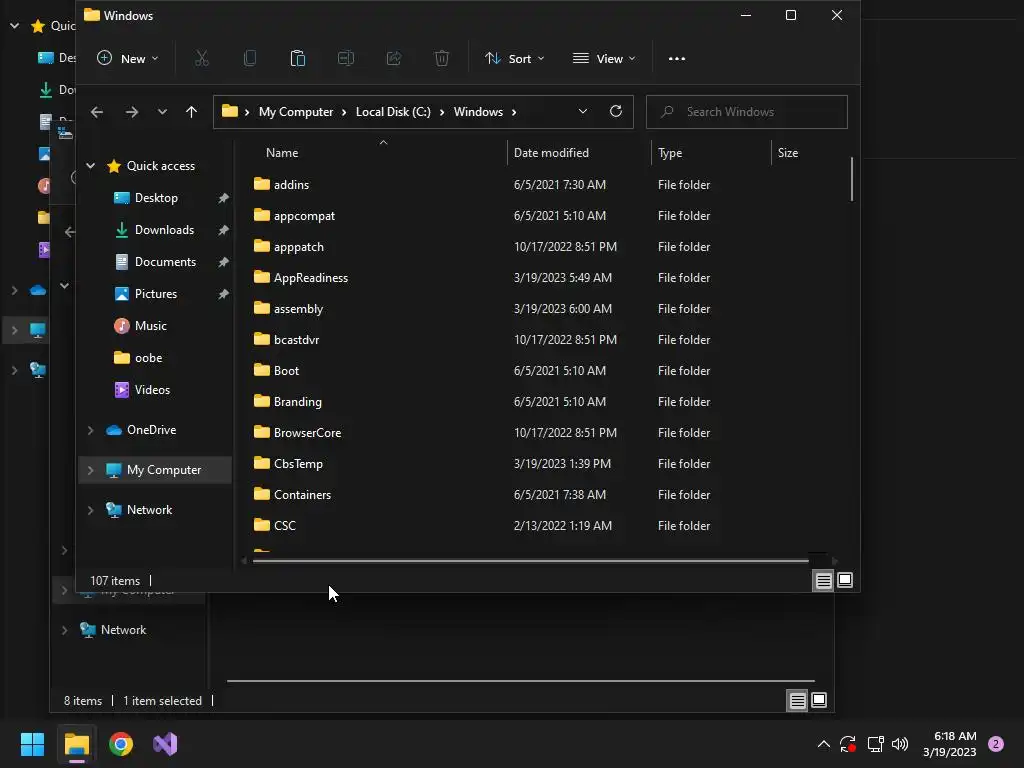Select Music in navigation pane
The width and height of the screenshot is (1024, 768).
click(150, 326)
